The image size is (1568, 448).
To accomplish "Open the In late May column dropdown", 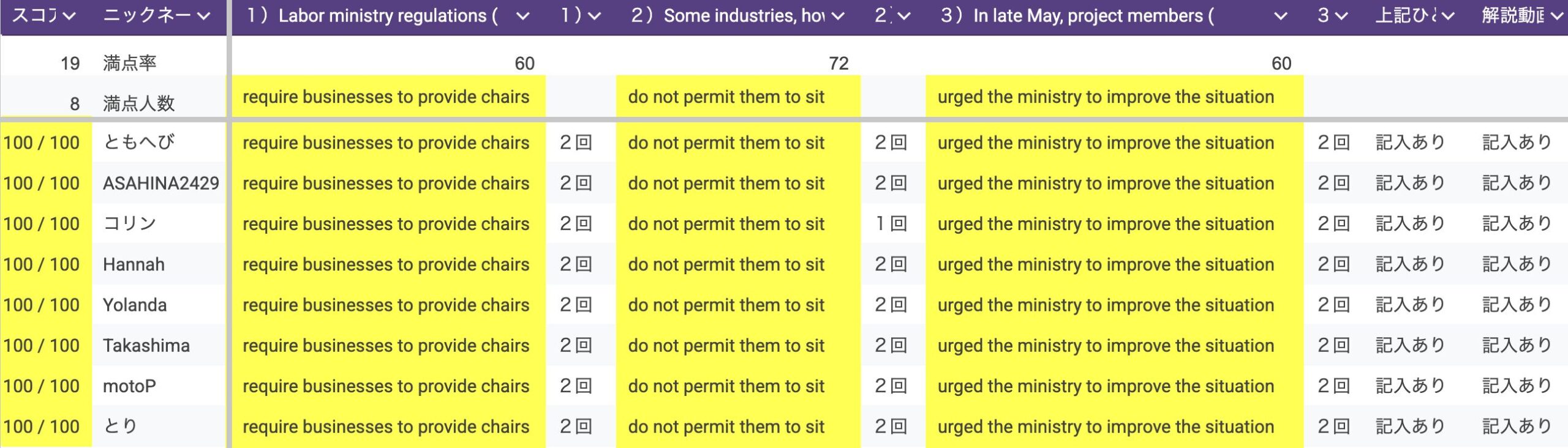I will tap(1280, 16).
